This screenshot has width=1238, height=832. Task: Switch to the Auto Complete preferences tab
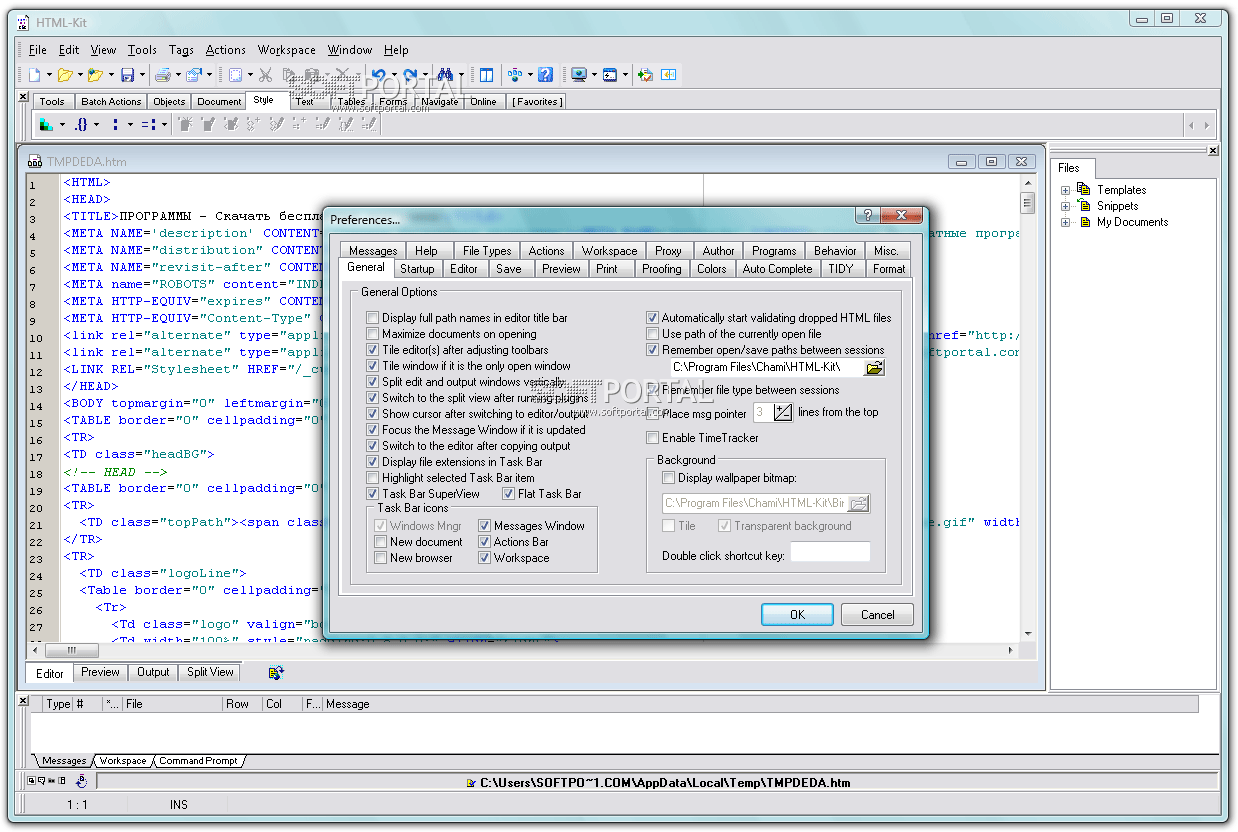click(x=777, y=268)
